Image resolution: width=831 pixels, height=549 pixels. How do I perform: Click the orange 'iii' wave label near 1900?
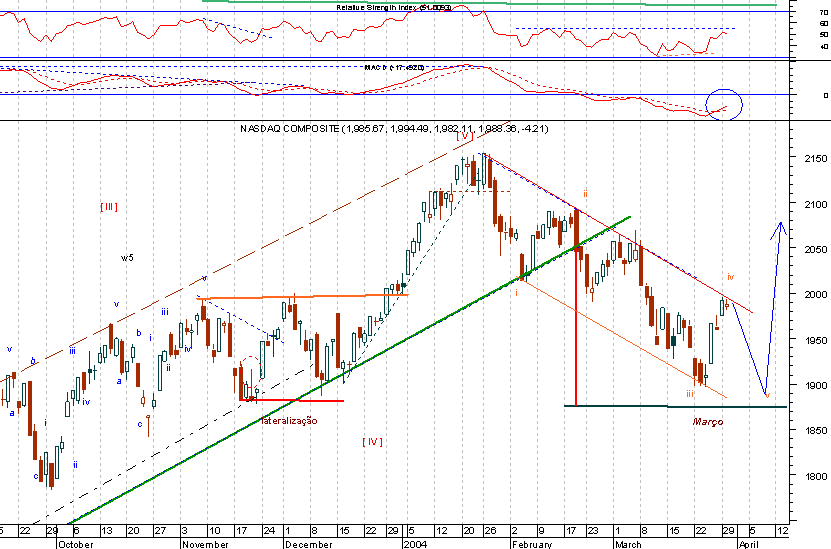[689, 394]
